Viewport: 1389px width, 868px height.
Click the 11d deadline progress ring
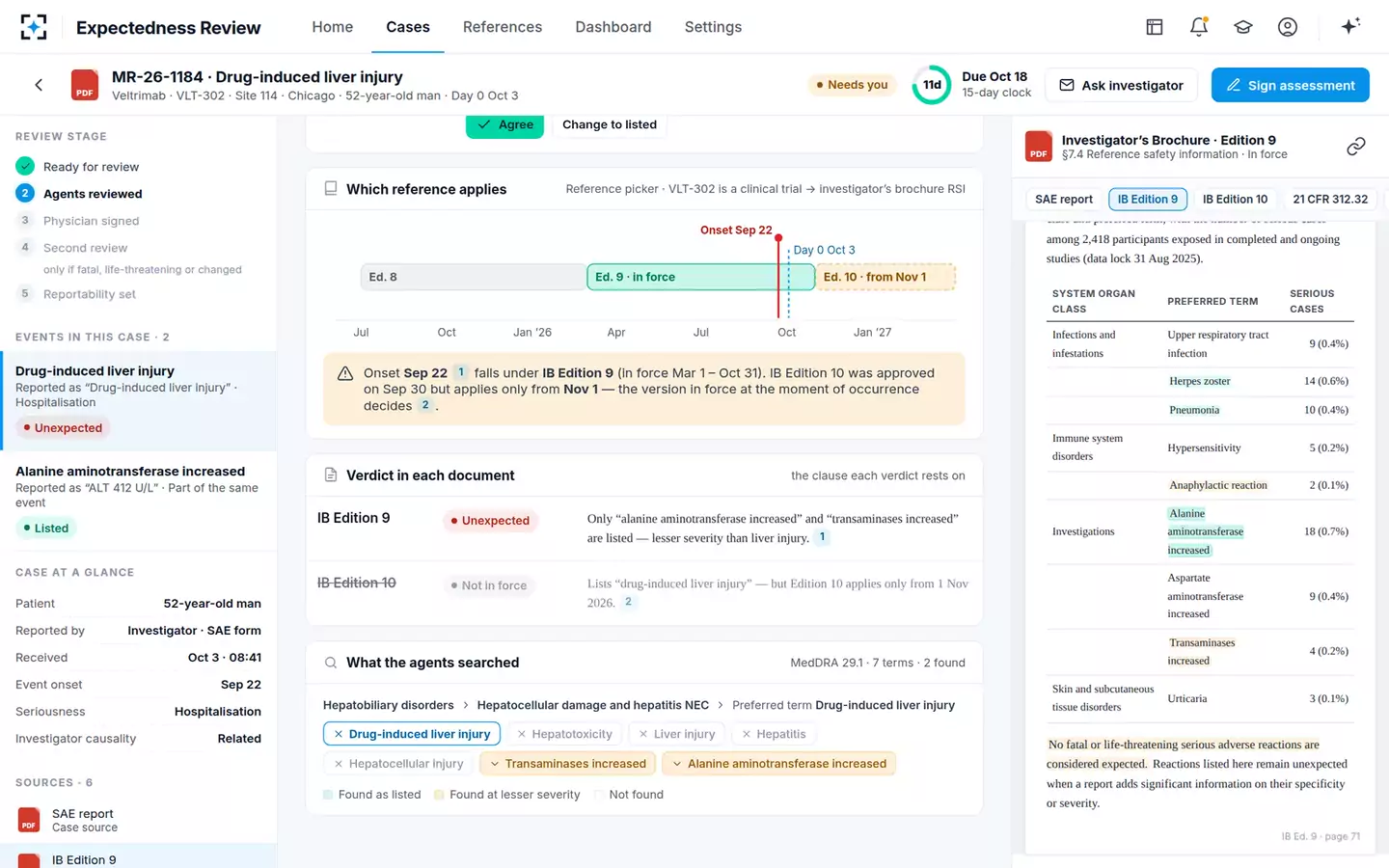tap(932, 85)
